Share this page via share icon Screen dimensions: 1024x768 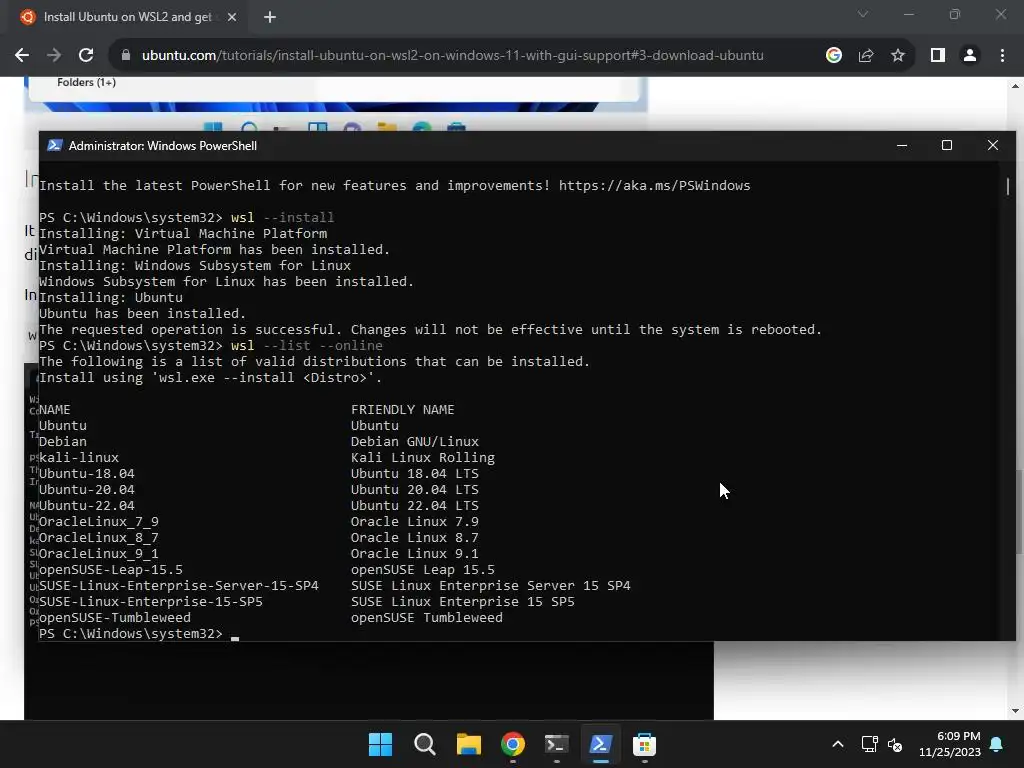tap(866, 56)
